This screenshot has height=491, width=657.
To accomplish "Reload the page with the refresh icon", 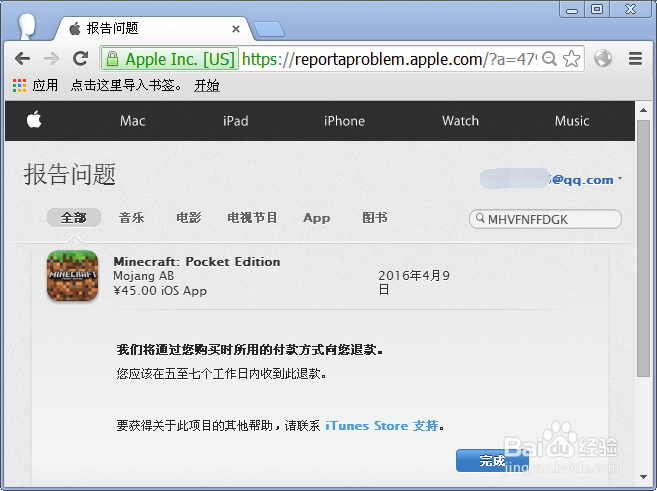I will click(x=80, y=59).
